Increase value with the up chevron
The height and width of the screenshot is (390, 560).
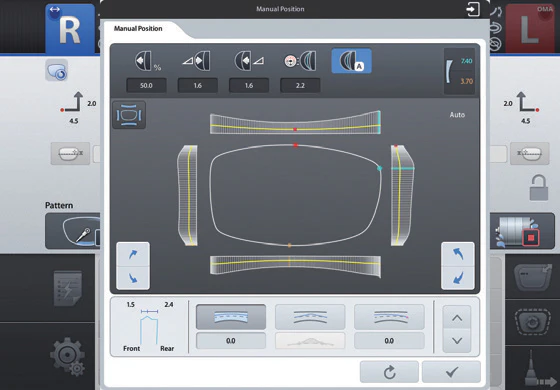click(x=457, y=318)
